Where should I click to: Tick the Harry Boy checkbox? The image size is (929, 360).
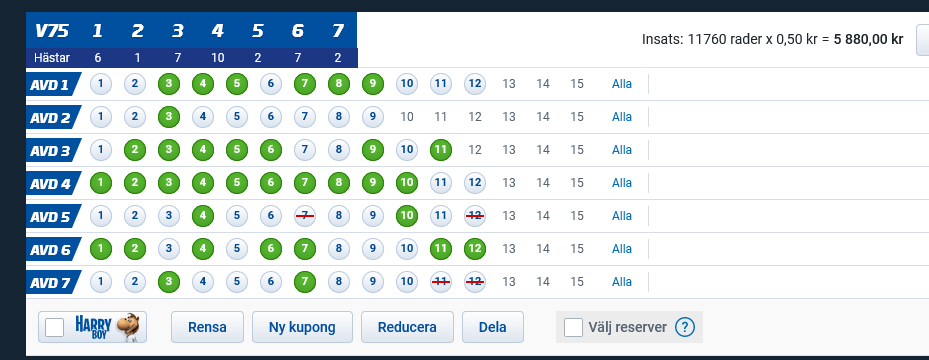point(55,327)
